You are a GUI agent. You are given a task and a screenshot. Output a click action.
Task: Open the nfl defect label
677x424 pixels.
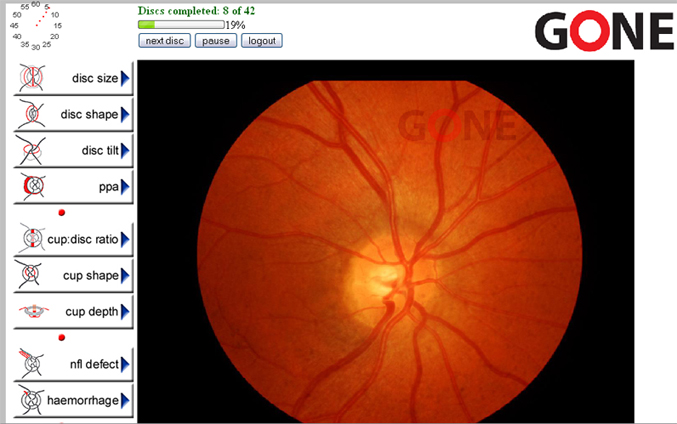[94, 364]
